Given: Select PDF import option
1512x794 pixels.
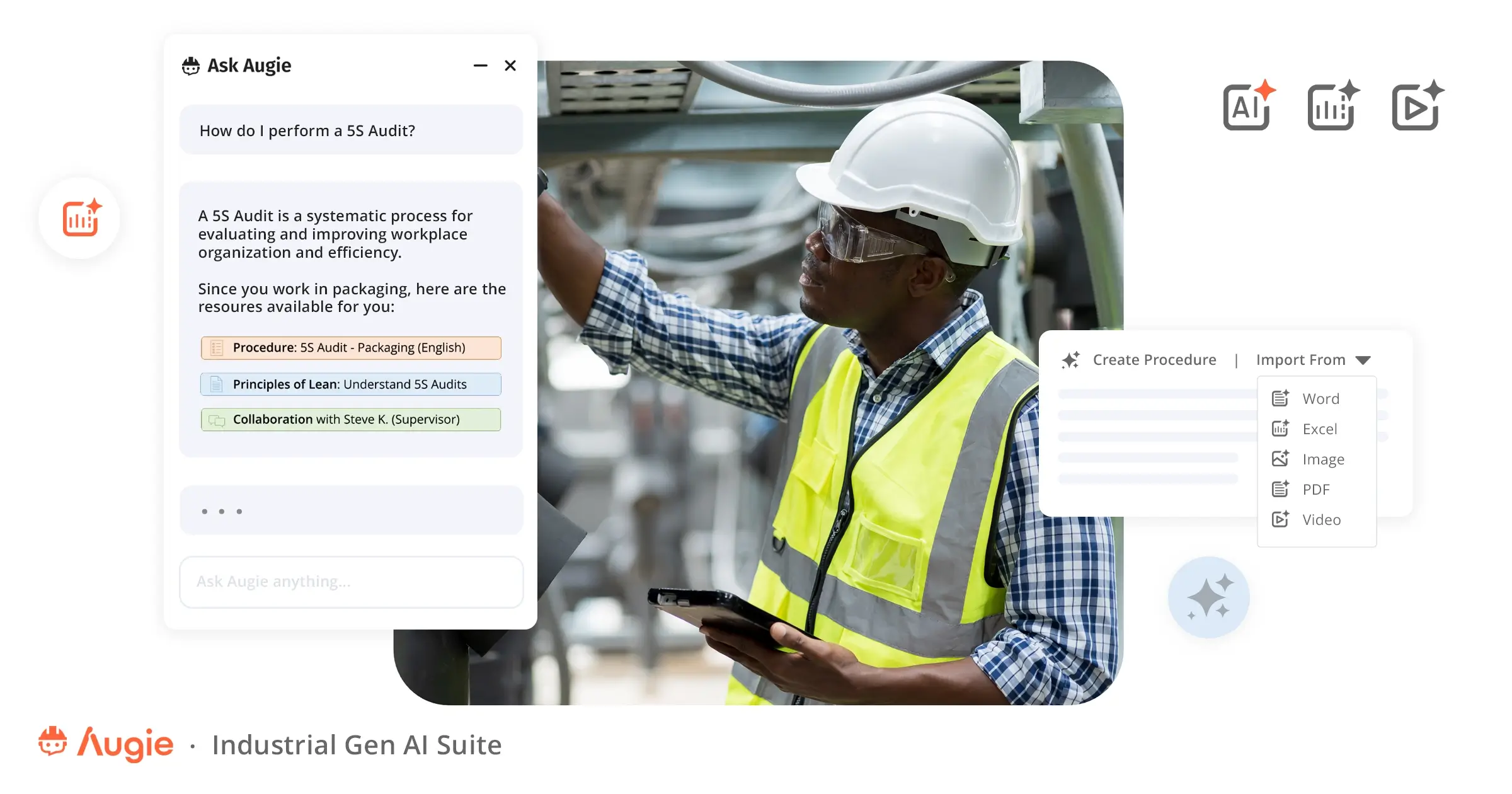Looking at the screenshot, I should click(x=1314, y=489).
